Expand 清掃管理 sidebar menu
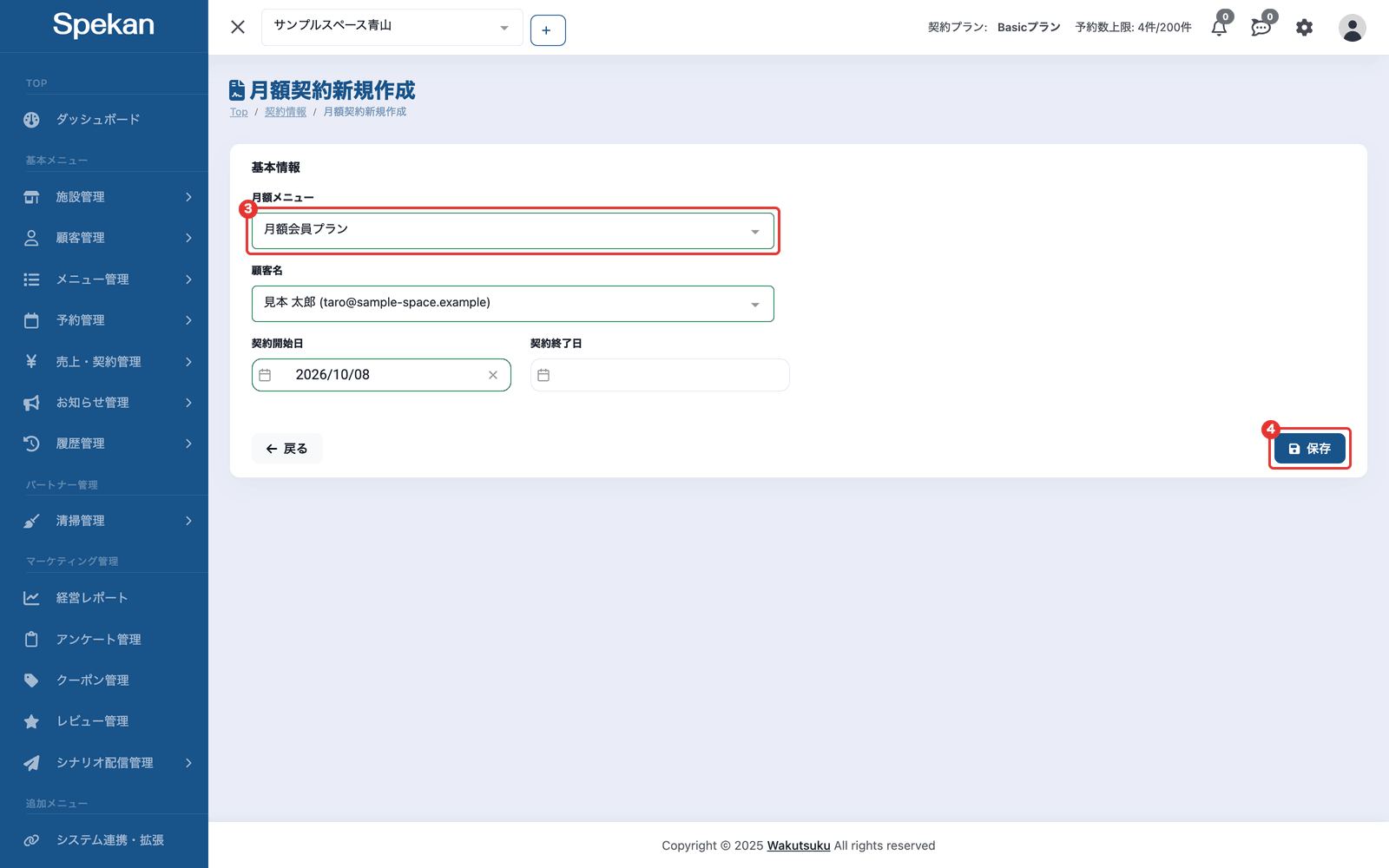Viewport: 1389px width, 868px height. [x=104, y=521]
